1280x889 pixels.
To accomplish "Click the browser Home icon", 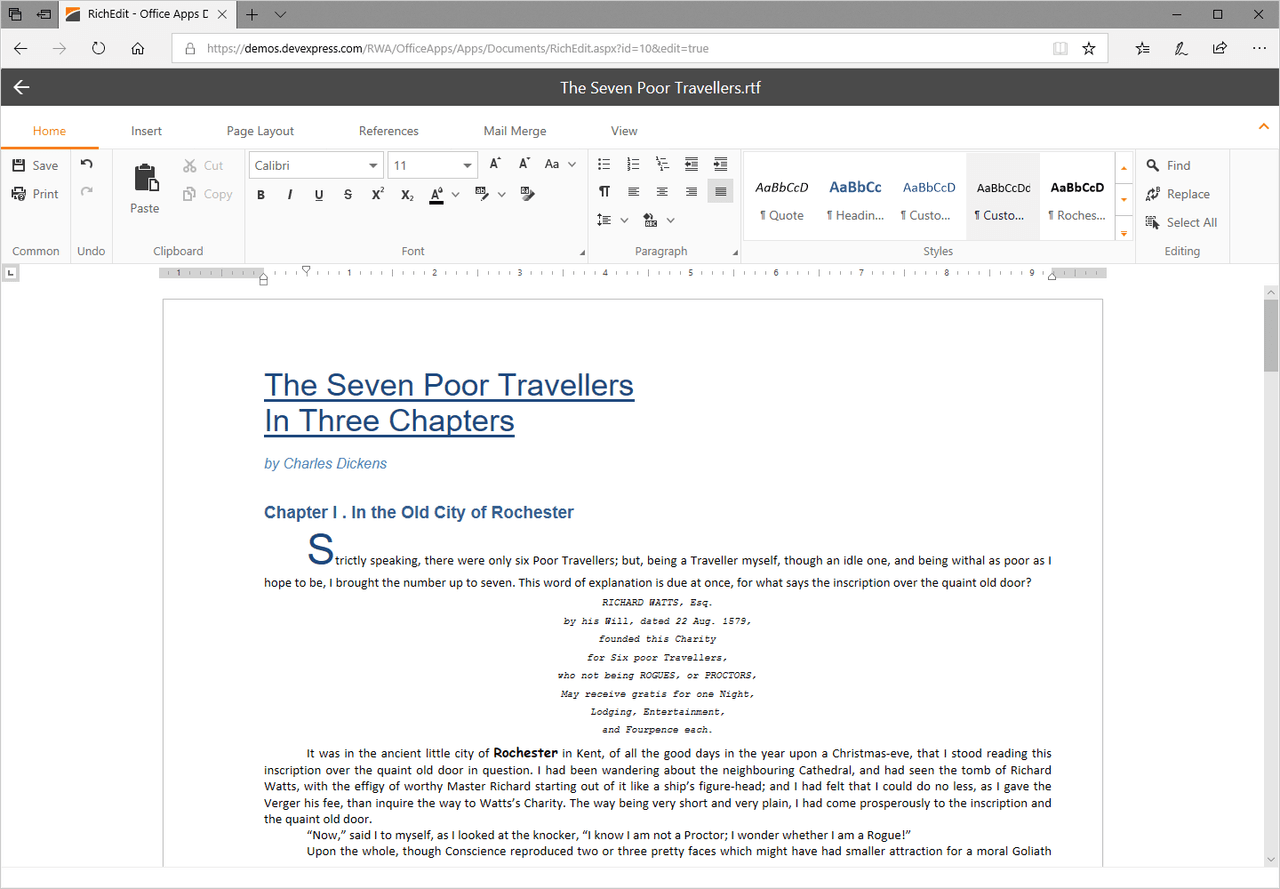I will click(x=138, y=48).
